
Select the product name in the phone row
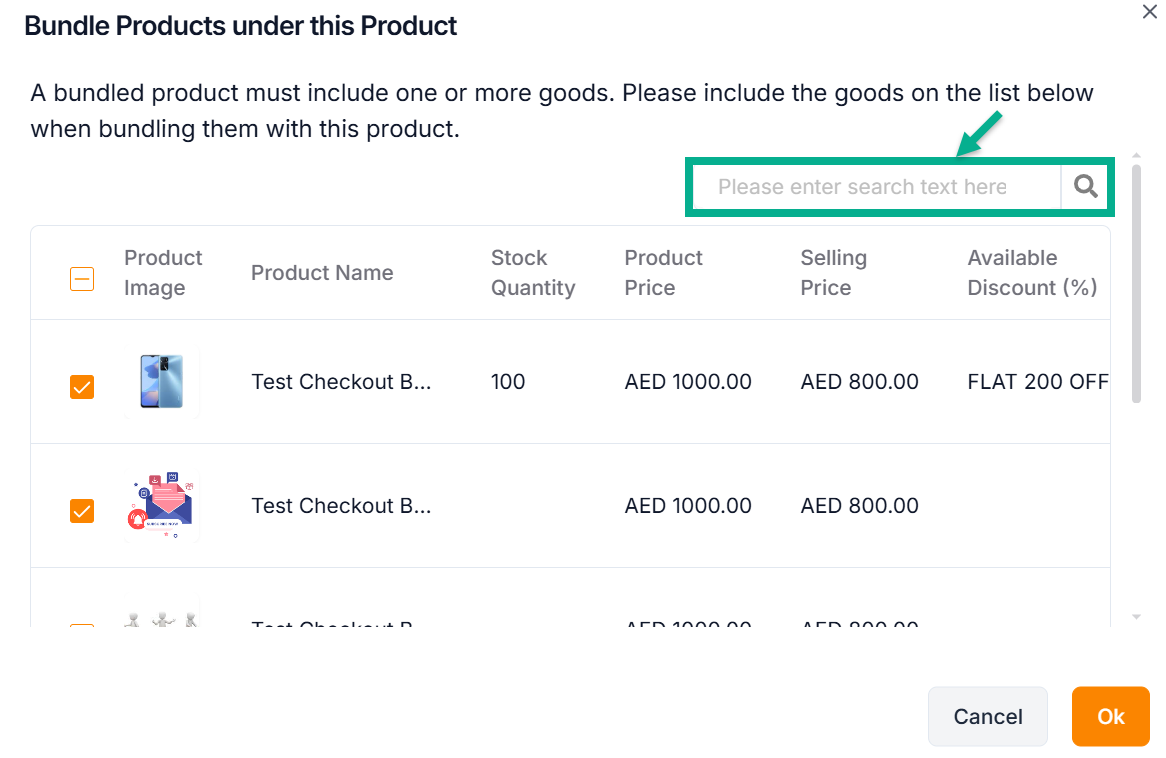[x=341, y=382]
